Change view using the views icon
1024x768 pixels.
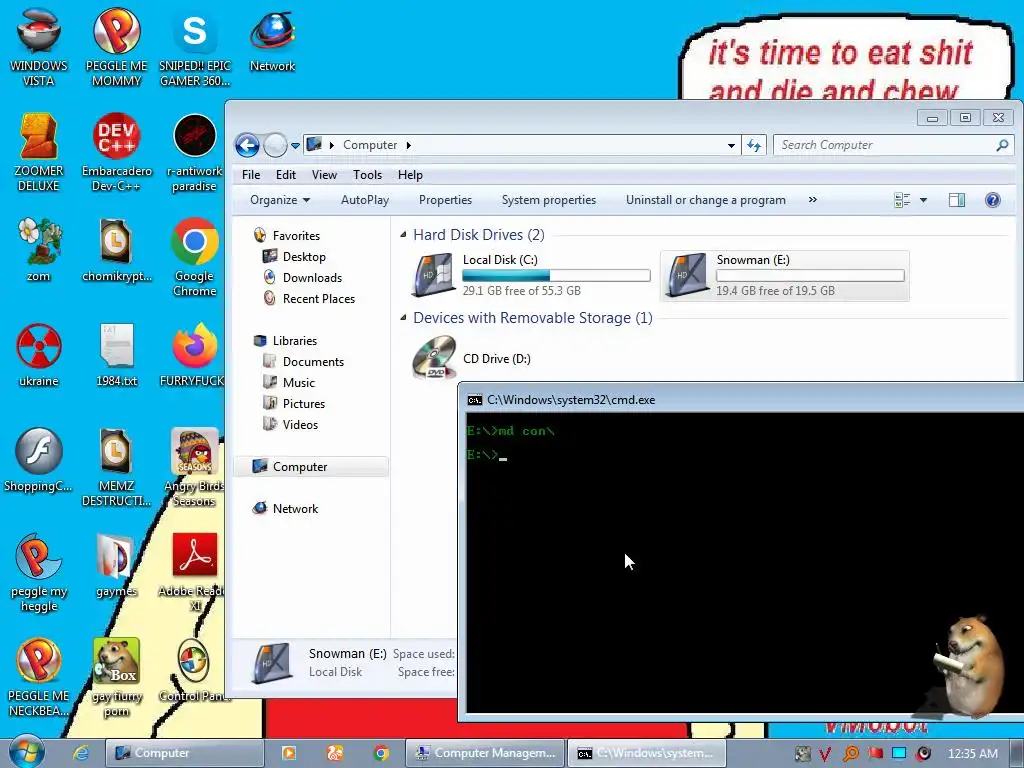pyautogui.click(x=902, y=200)
